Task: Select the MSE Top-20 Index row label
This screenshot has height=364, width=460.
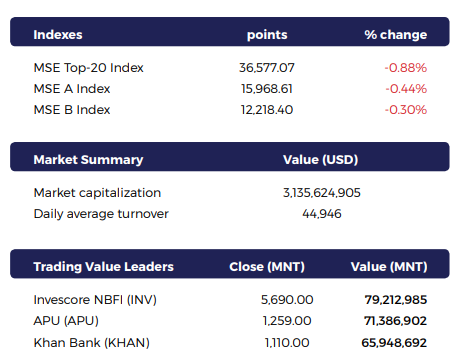Action: click(x=88, y=68)
